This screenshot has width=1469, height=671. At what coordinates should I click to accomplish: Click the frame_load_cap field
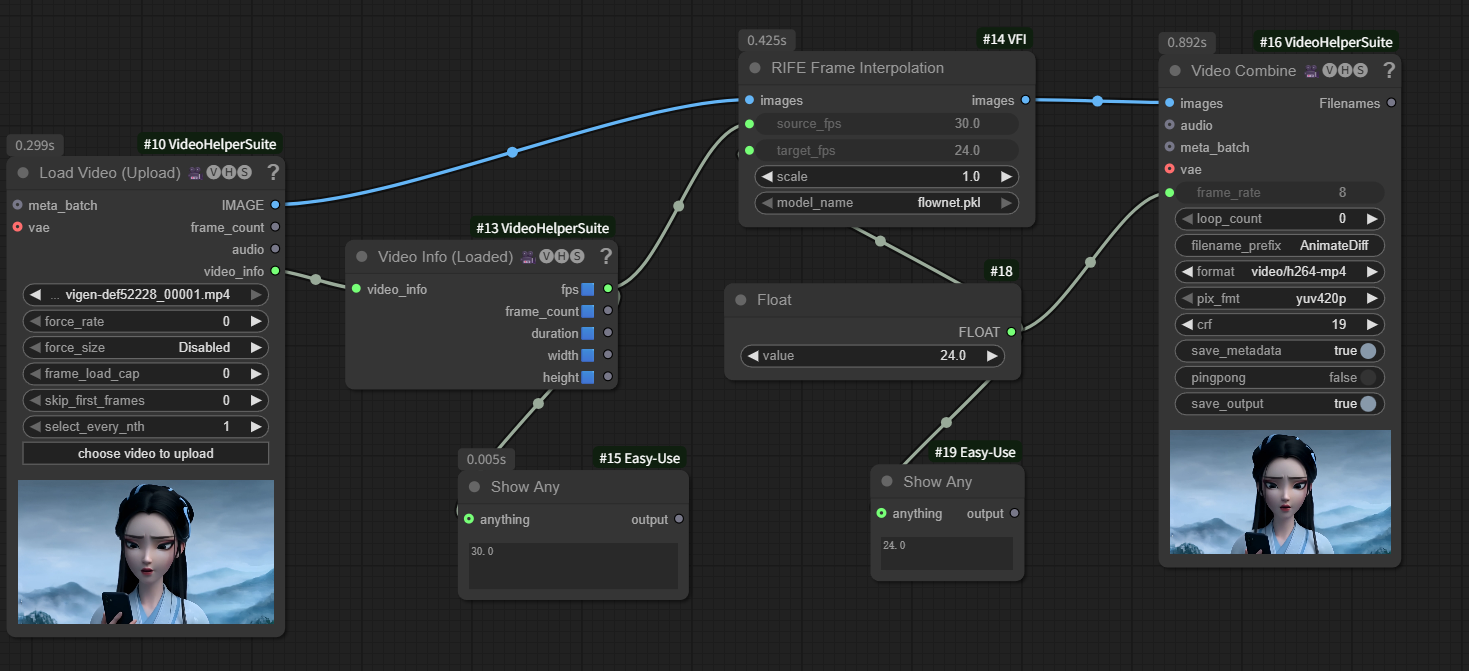point(146,373)
